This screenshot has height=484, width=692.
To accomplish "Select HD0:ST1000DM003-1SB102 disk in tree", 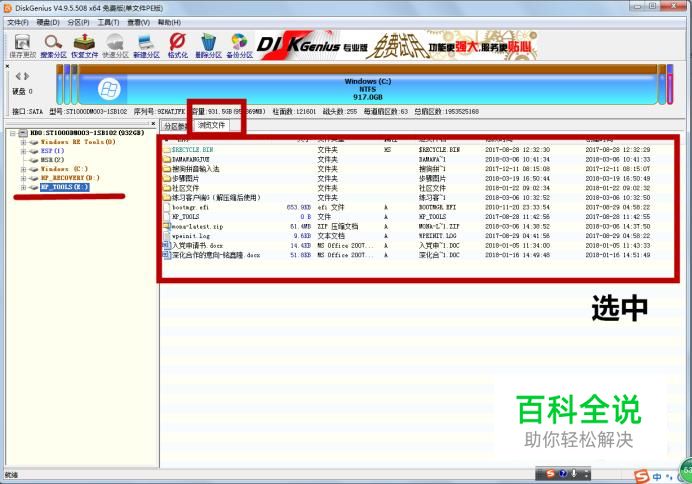I will click(87, 133).
